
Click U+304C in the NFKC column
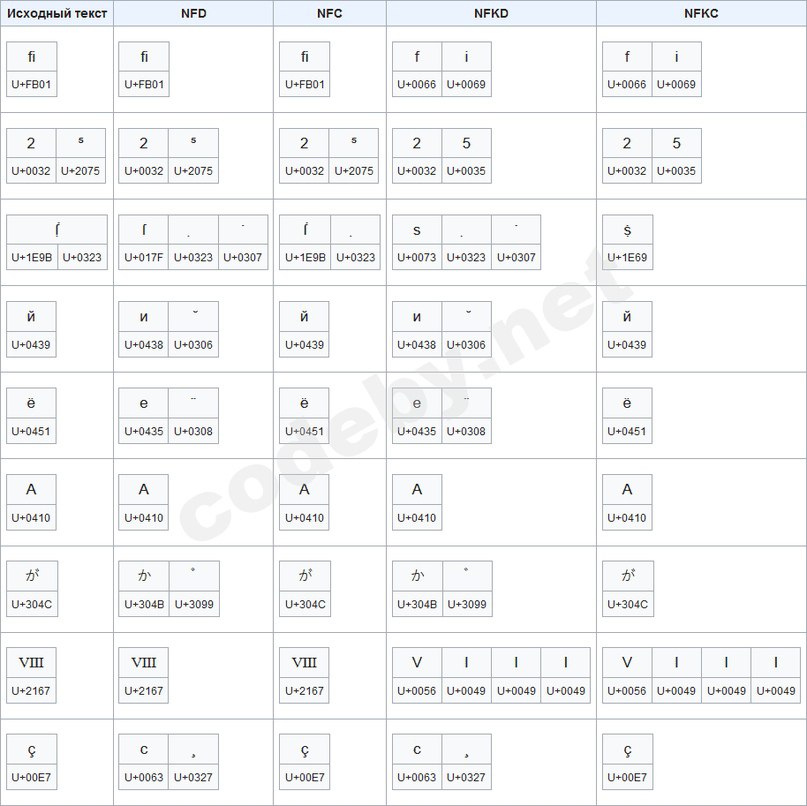[x=627, y=604]
